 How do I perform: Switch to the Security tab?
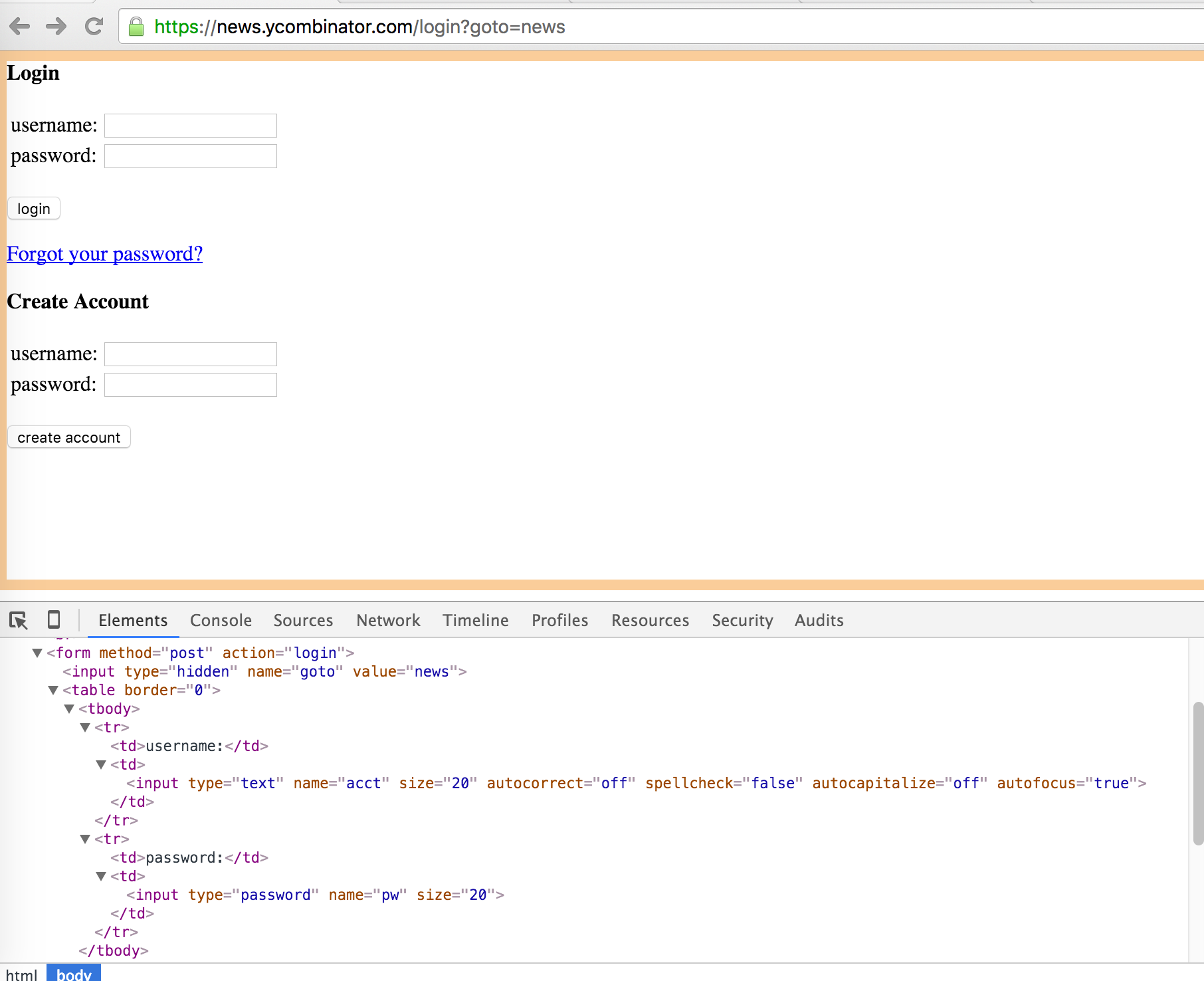pyautogui.click(x=742, y=619)
